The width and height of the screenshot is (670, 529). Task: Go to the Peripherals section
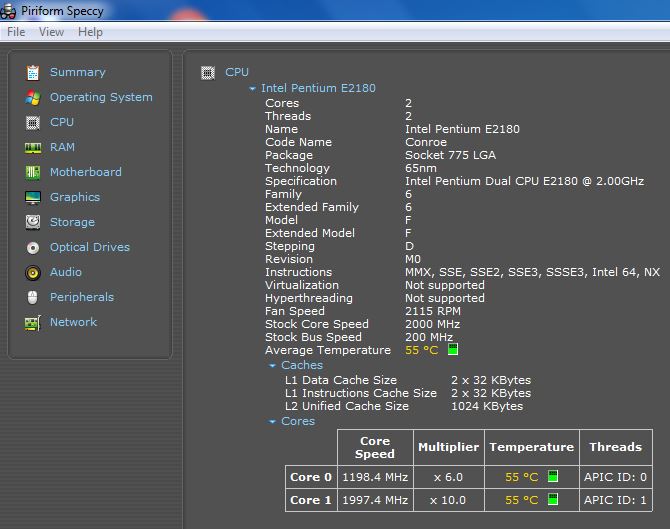(82, 297)
